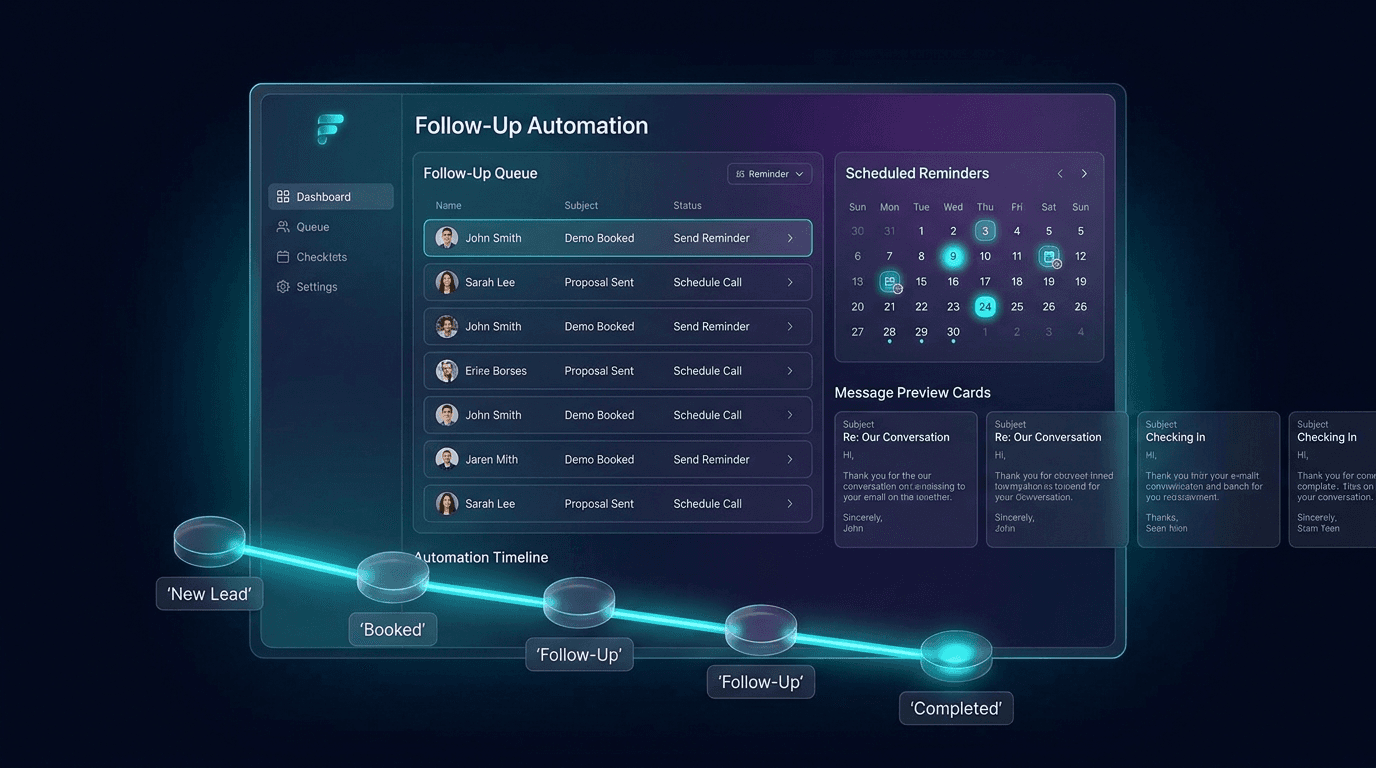Click the 'Completed' timeline label
Screen dimensions: 1376x768
pyautogui.click(x=956, y=709)
